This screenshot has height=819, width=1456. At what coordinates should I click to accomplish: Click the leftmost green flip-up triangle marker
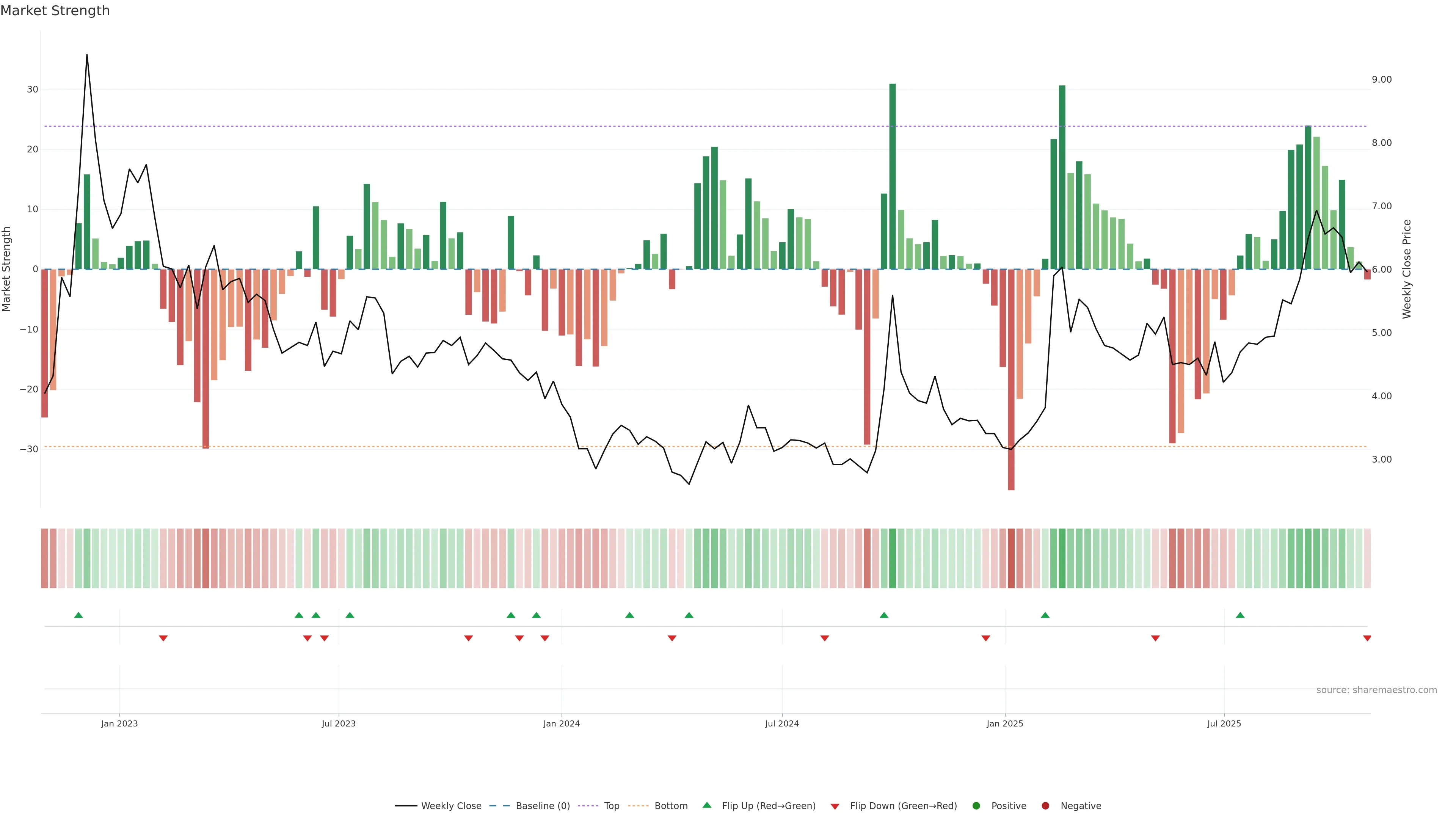[78, 615]
